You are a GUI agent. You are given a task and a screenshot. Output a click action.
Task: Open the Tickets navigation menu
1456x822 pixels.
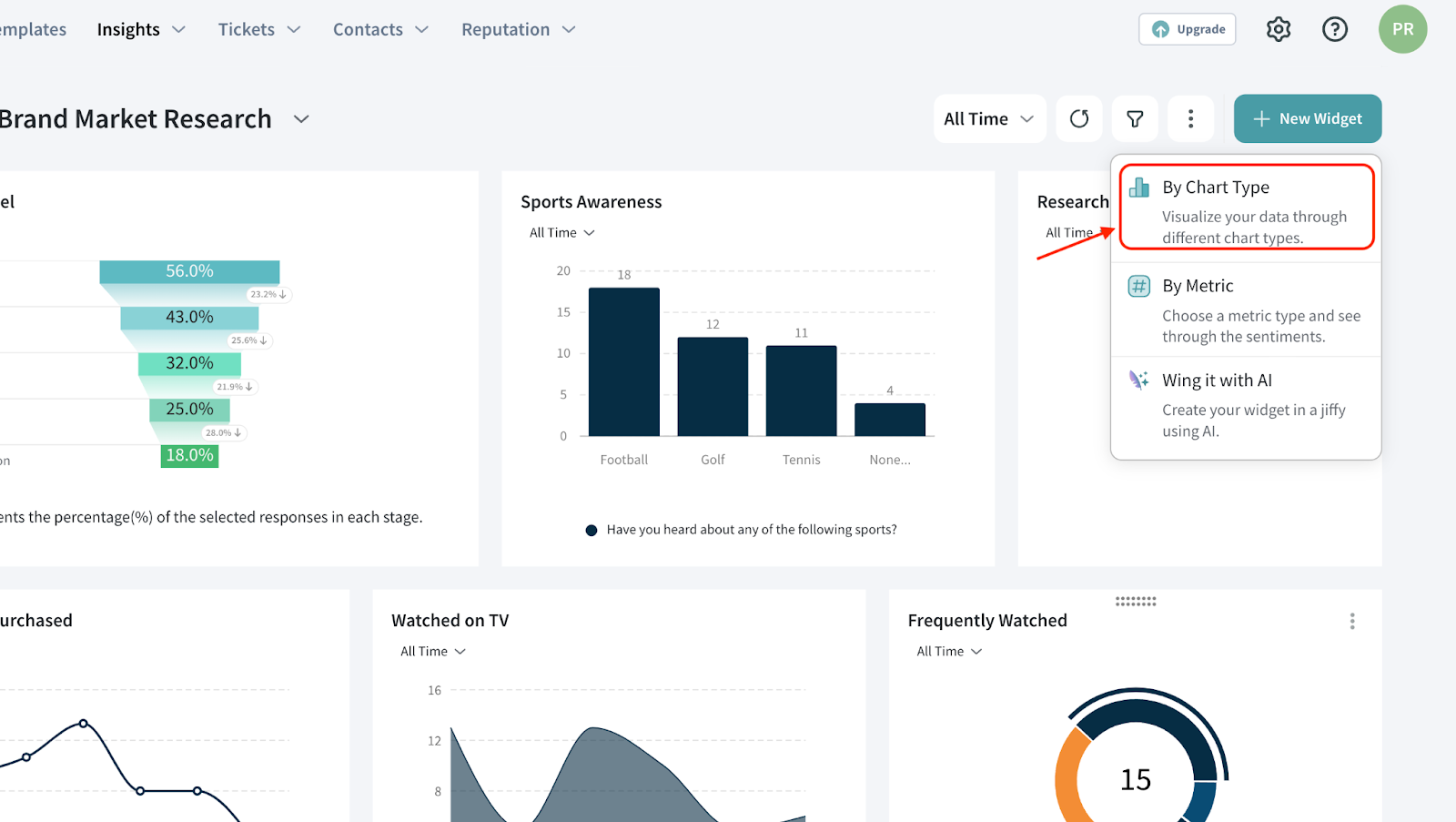tap(259, 29)
